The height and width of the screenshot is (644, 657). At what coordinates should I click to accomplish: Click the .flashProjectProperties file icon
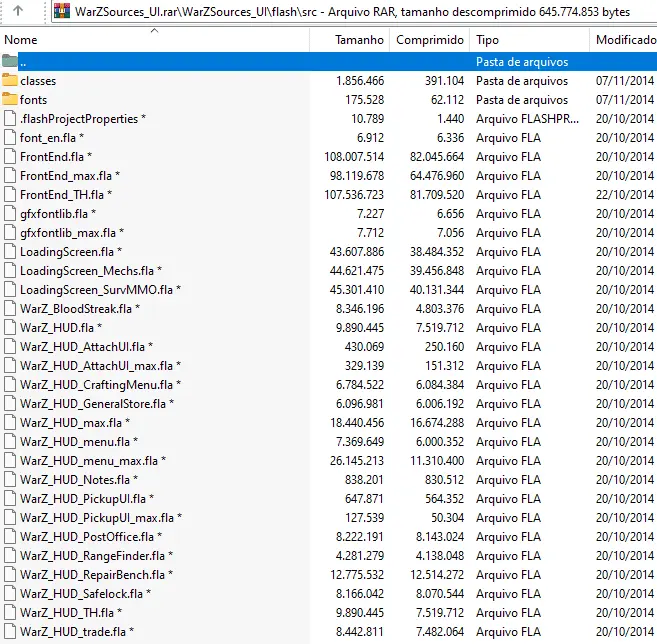coord(10,119)
